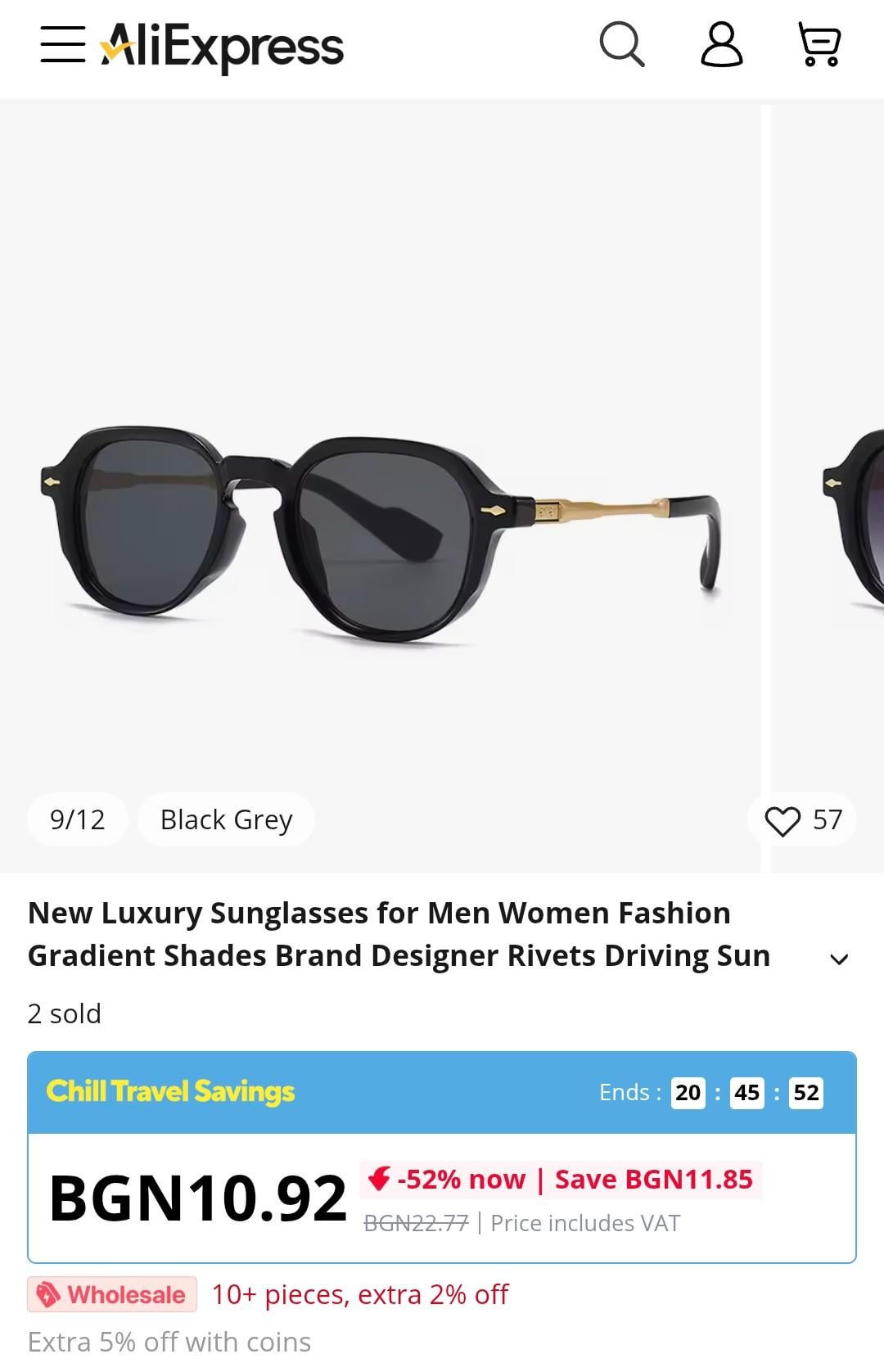Tap the 9/12 image counter

(x=78, y=819)
